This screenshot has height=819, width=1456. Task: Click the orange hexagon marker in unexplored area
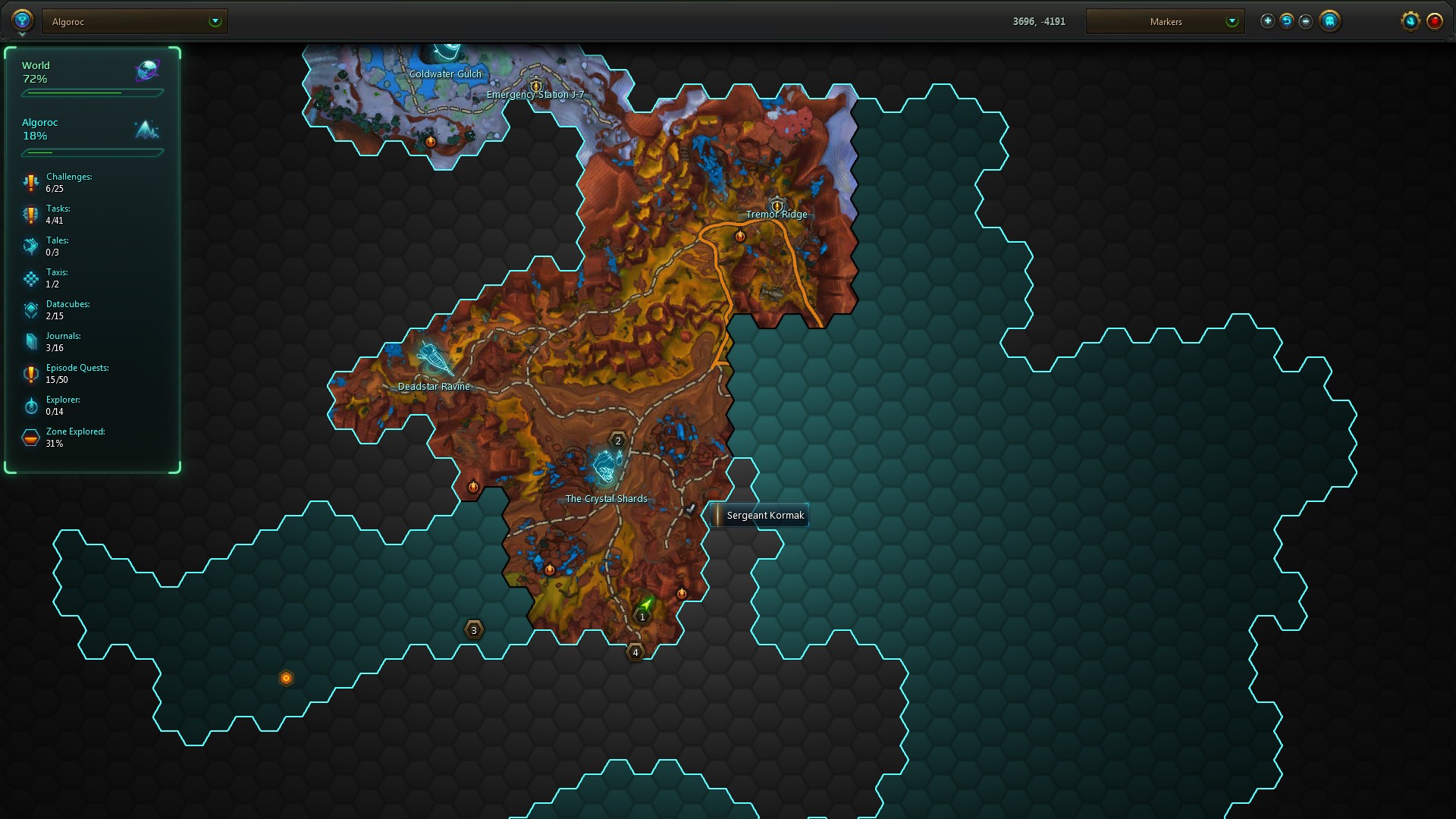pyautogui.click(x=286, y=678)
